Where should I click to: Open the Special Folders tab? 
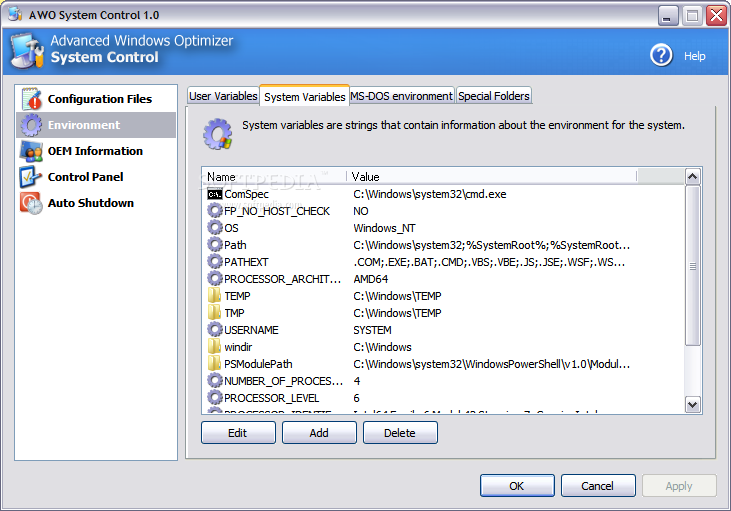point(494,96)
